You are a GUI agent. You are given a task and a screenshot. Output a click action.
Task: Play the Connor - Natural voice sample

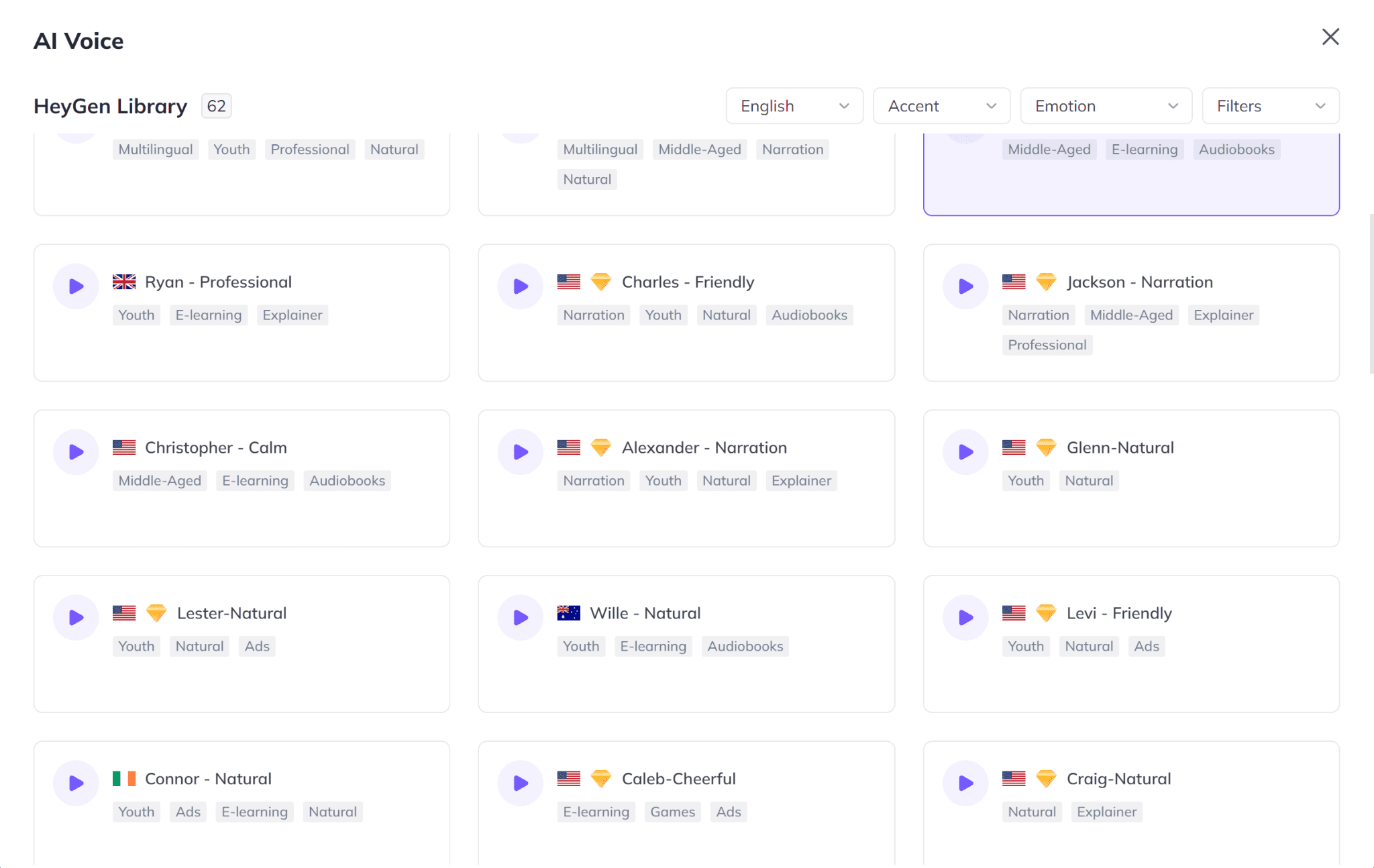pos(76,783)
